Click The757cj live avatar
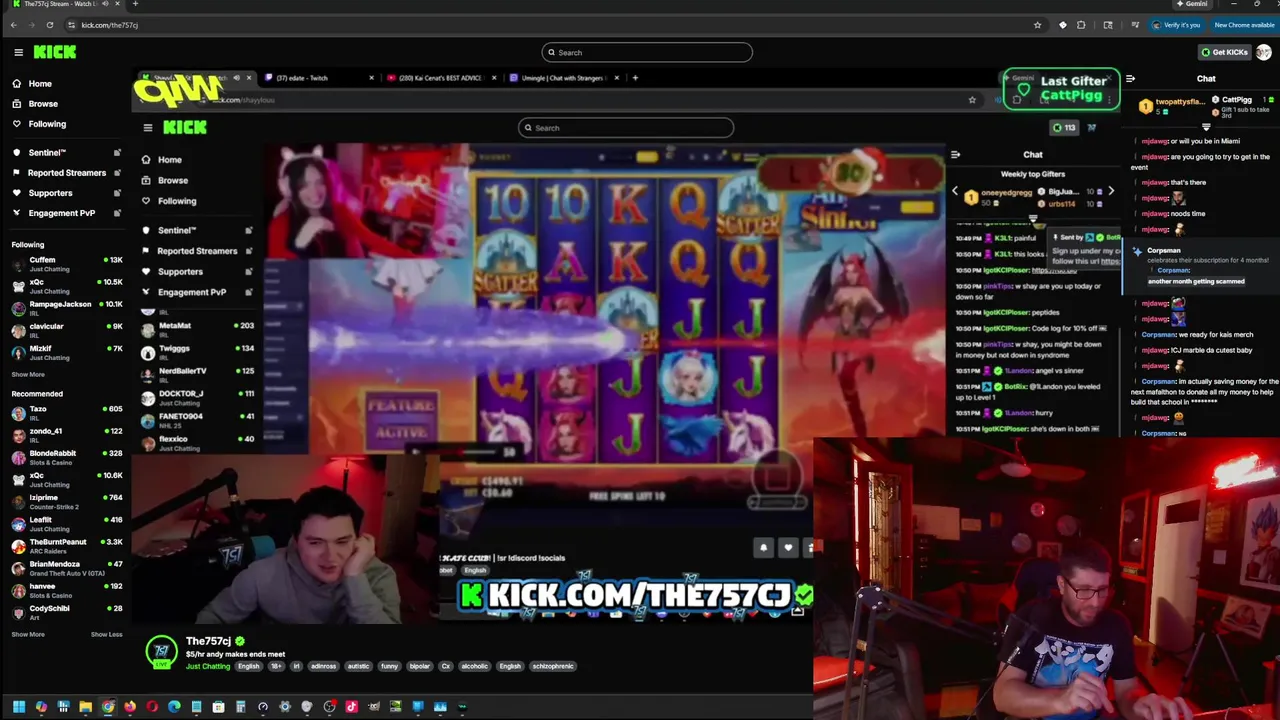 [161, 652]
